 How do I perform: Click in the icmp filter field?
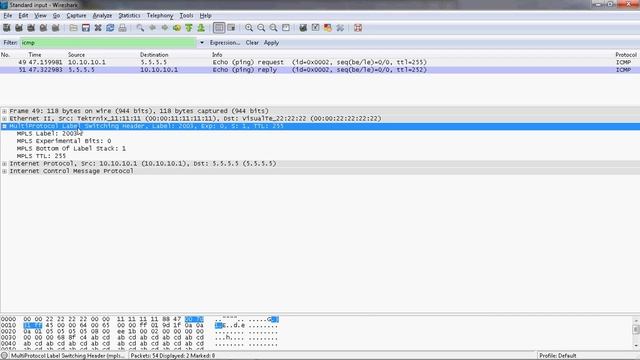click(x=108, y=42)
